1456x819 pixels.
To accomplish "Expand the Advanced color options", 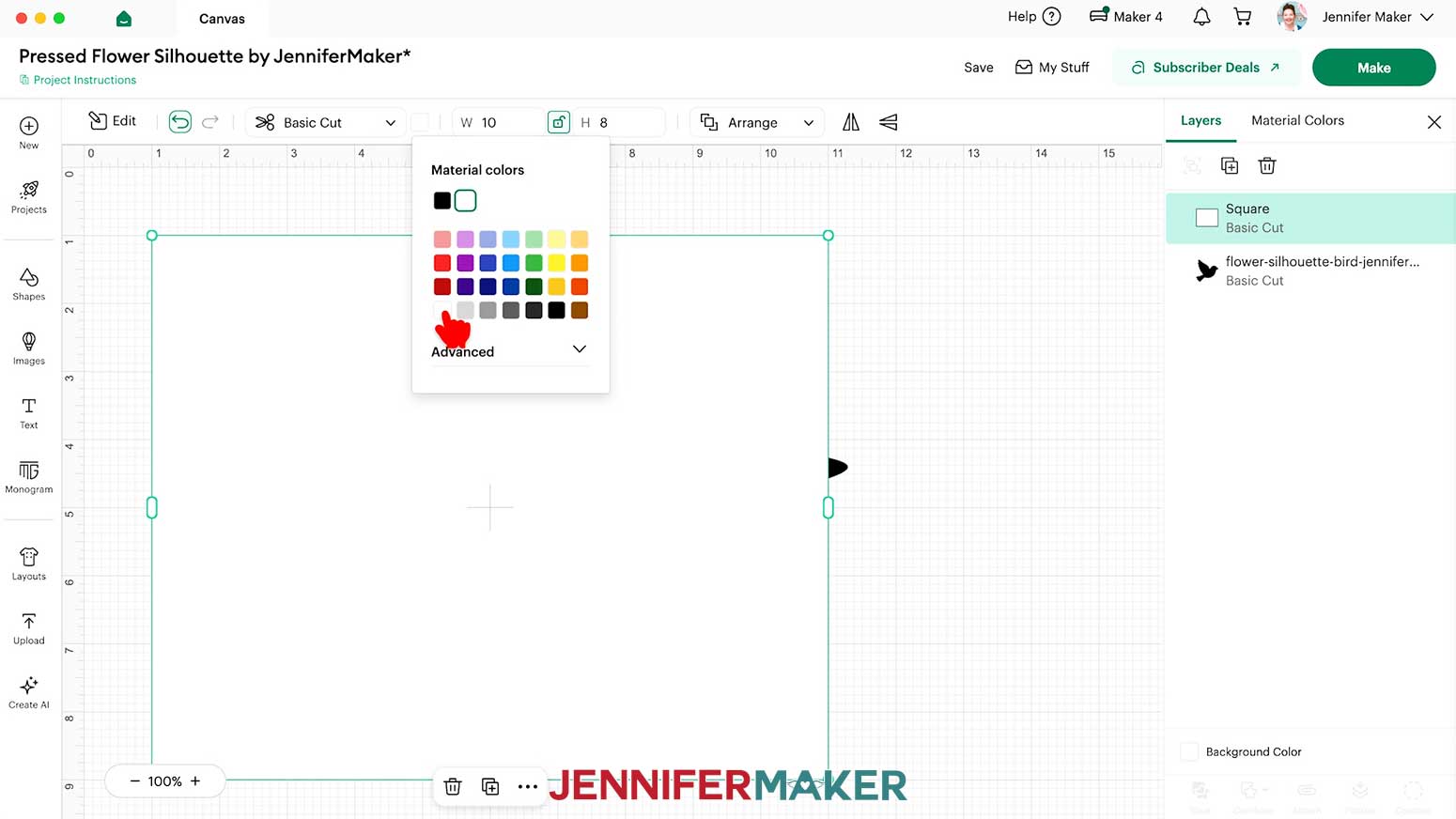I will point(509,350).
